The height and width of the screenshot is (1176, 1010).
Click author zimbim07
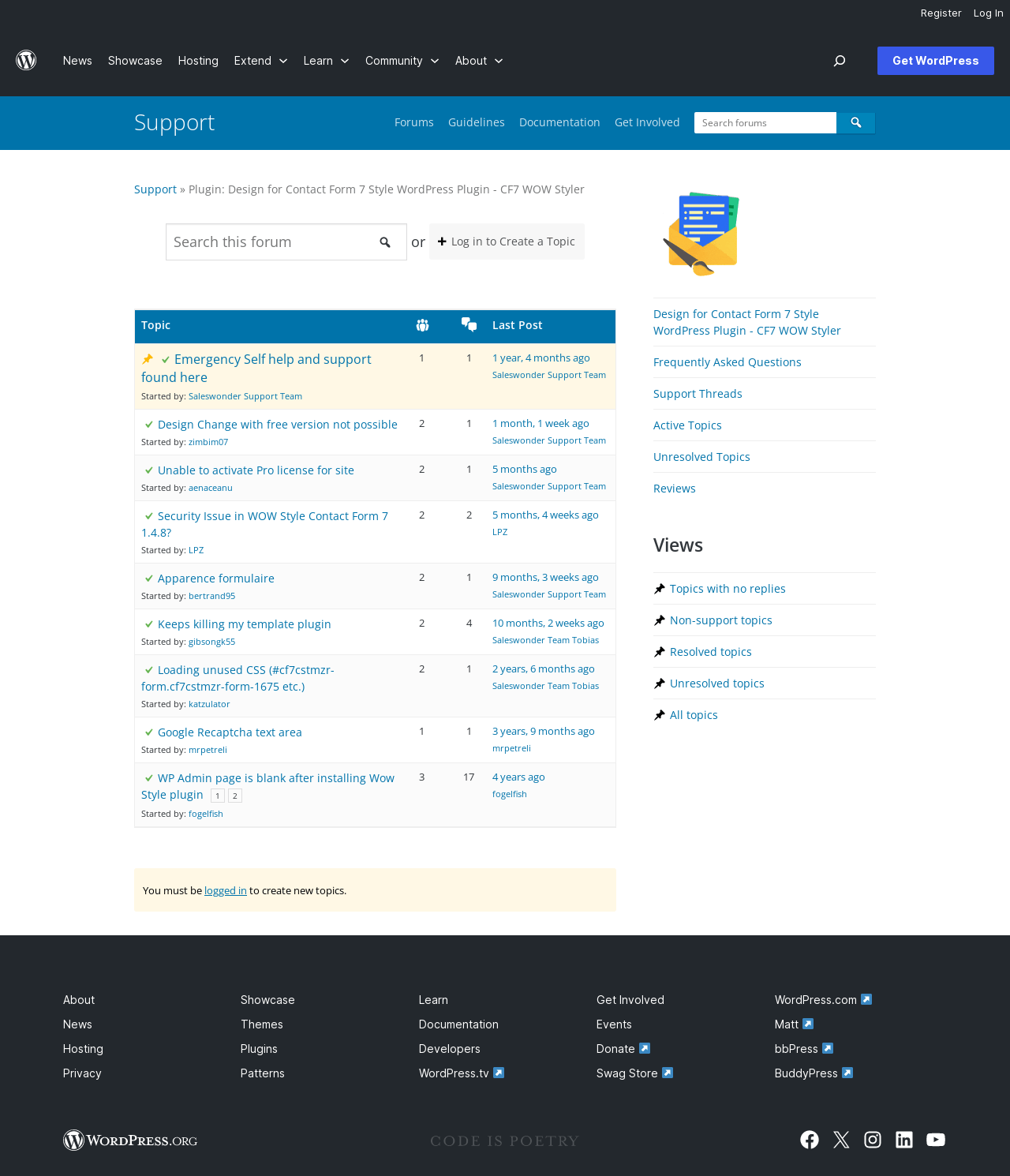coord(208,442)
